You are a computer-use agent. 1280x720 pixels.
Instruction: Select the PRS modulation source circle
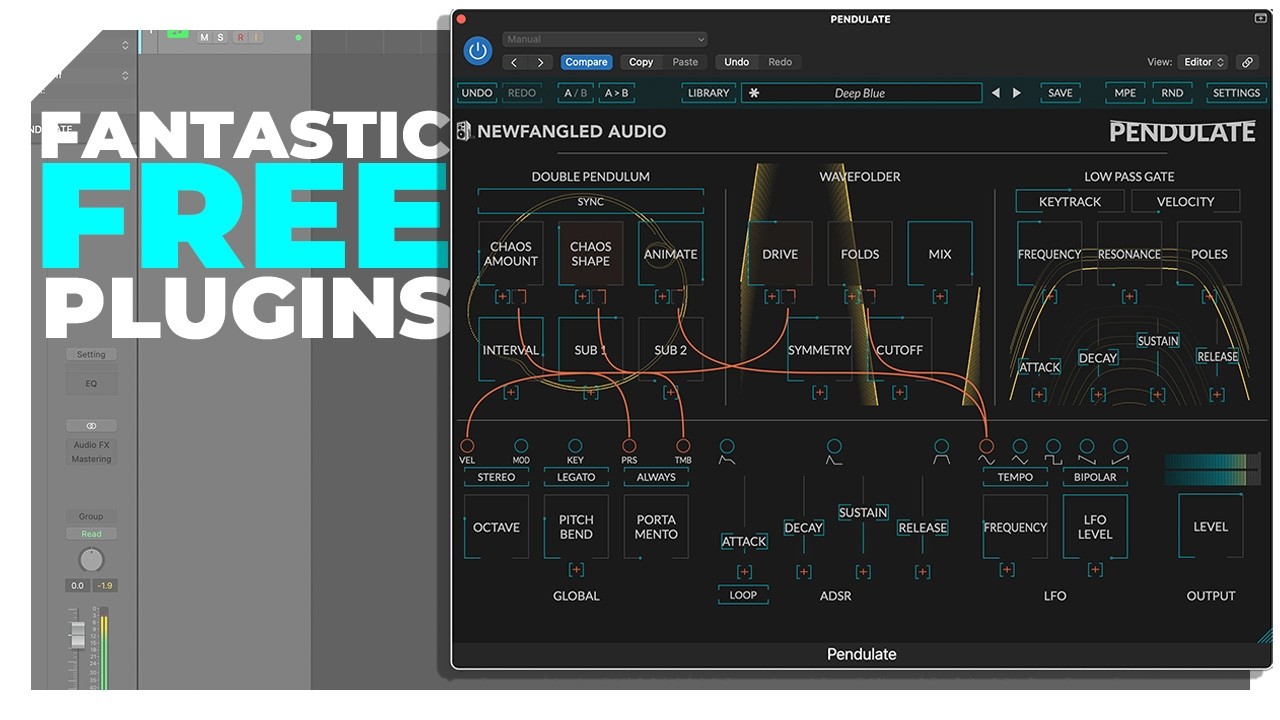tap(629, 446)
